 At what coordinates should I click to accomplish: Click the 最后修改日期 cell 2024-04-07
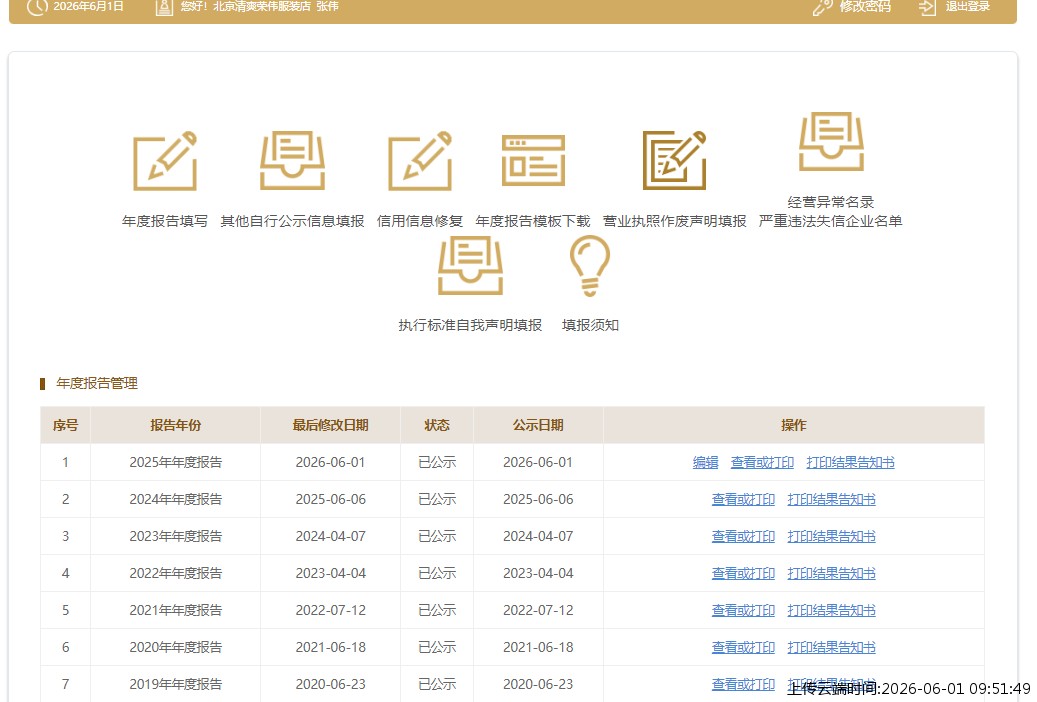coord(330,537)
